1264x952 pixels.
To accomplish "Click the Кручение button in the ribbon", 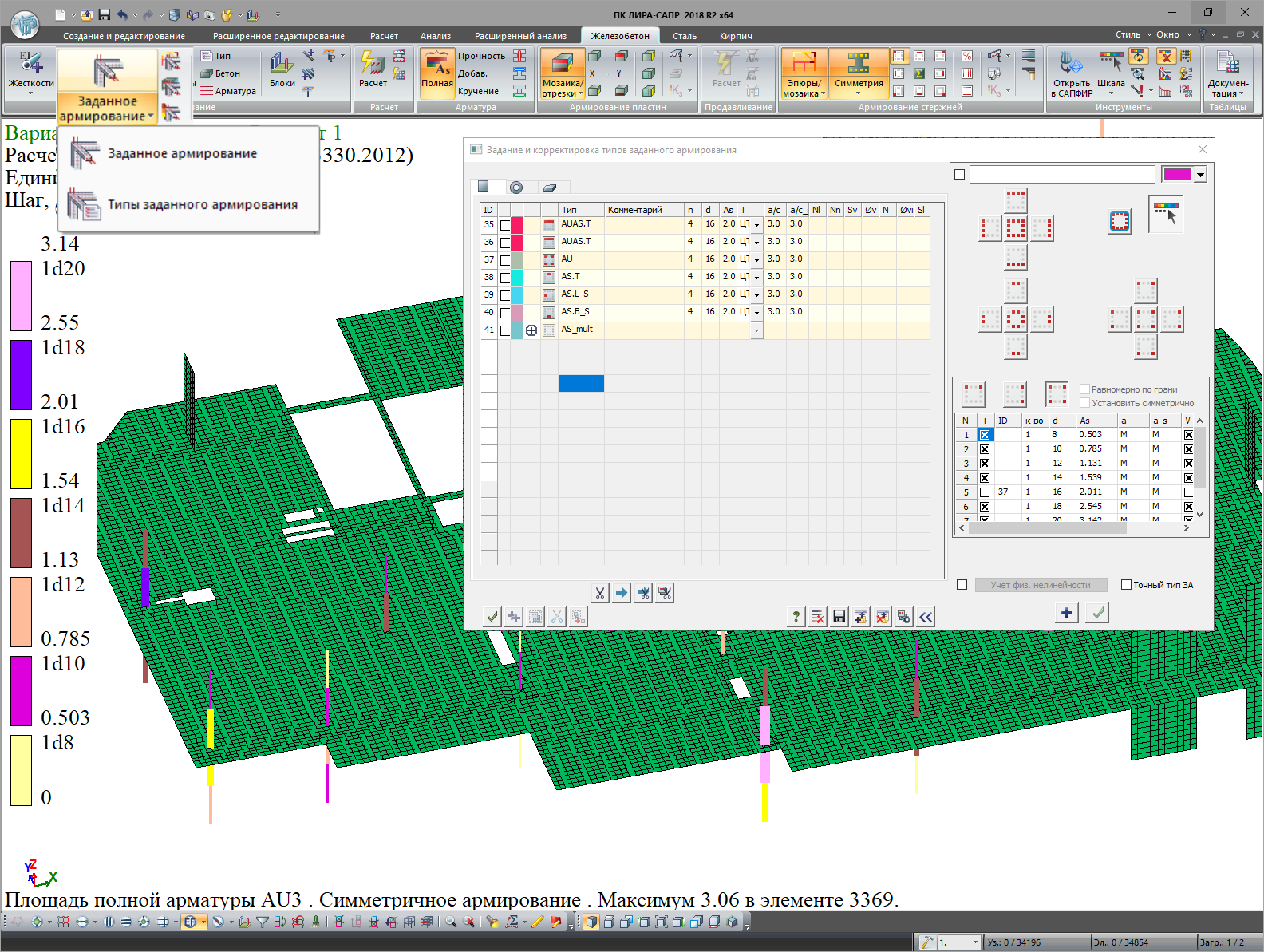I will coord(478,91).
